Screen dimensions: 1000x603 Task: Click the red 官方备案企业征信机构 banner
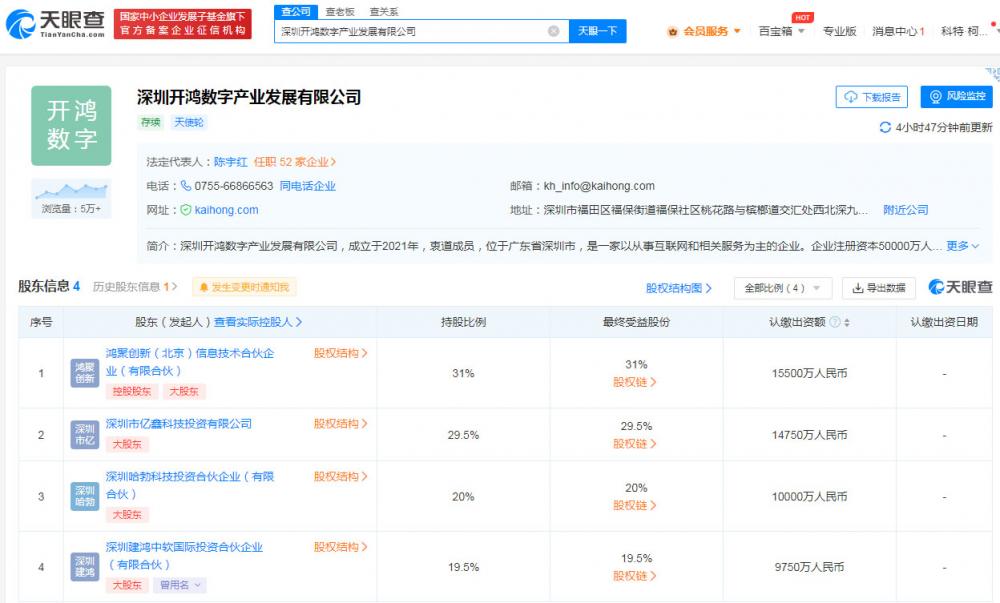point(182,24)
